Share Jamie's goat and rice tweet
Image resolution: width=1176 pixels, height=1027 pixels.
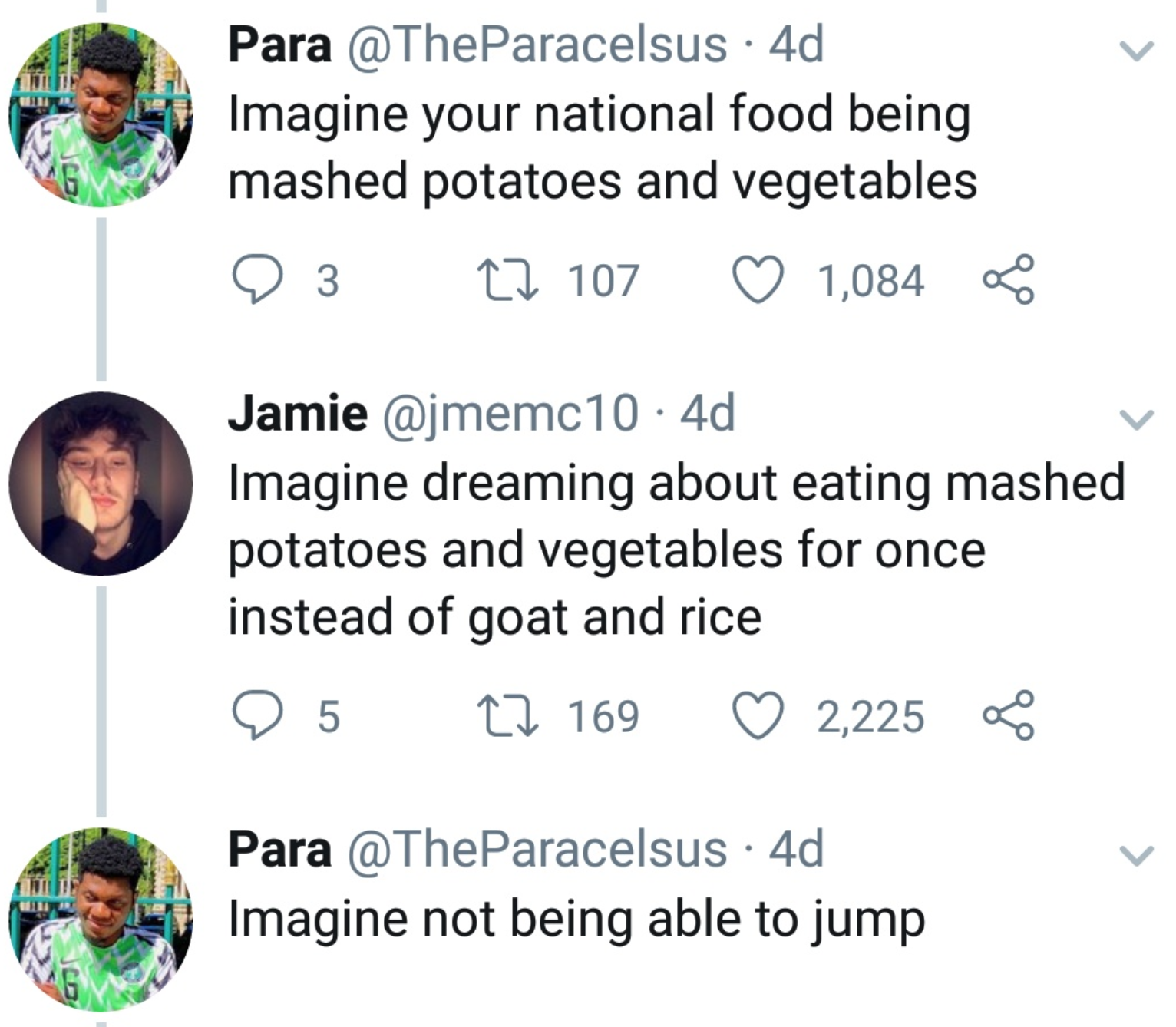1009,715
